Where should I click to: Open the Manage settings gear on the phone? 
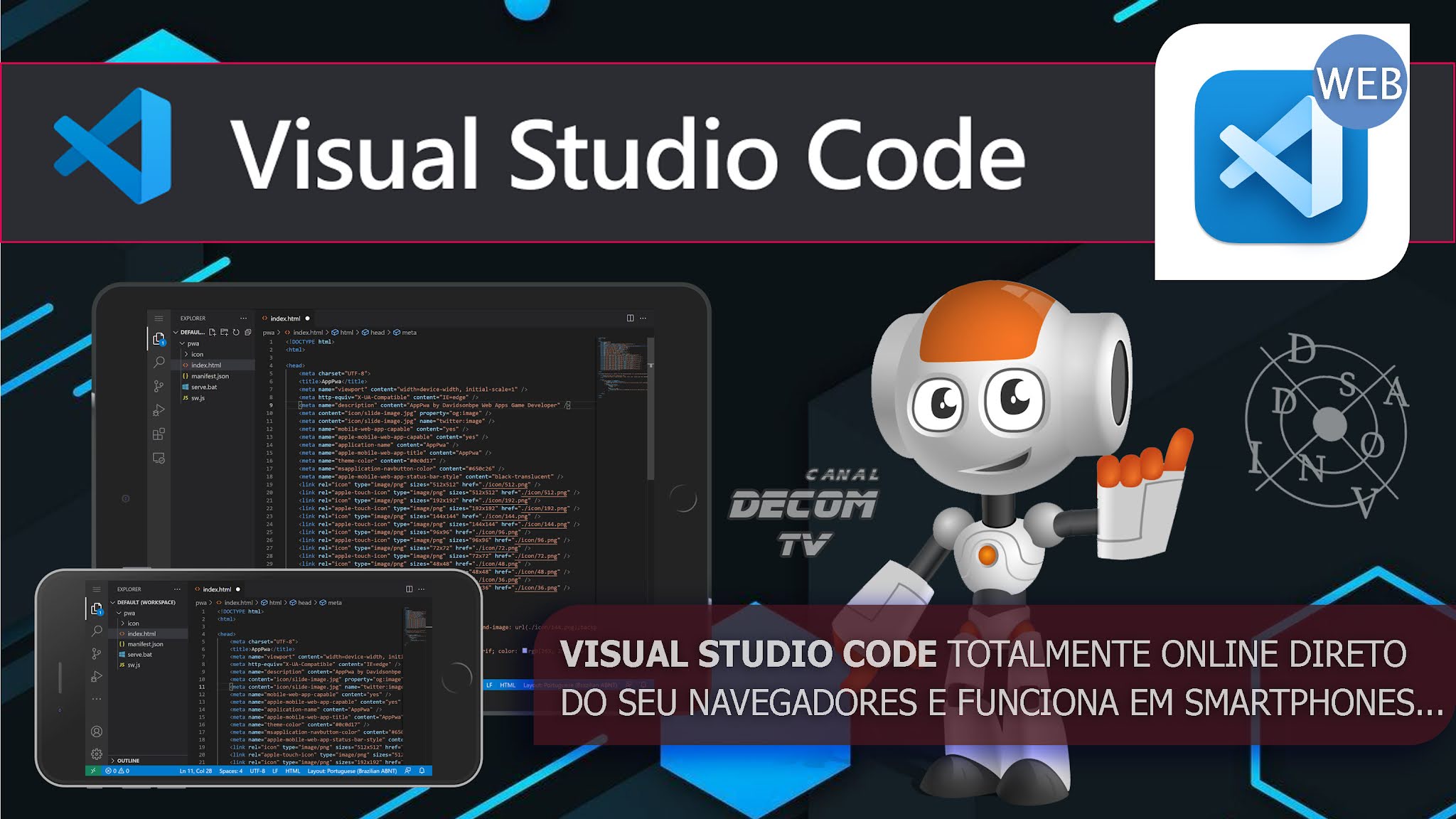[96, 754]
